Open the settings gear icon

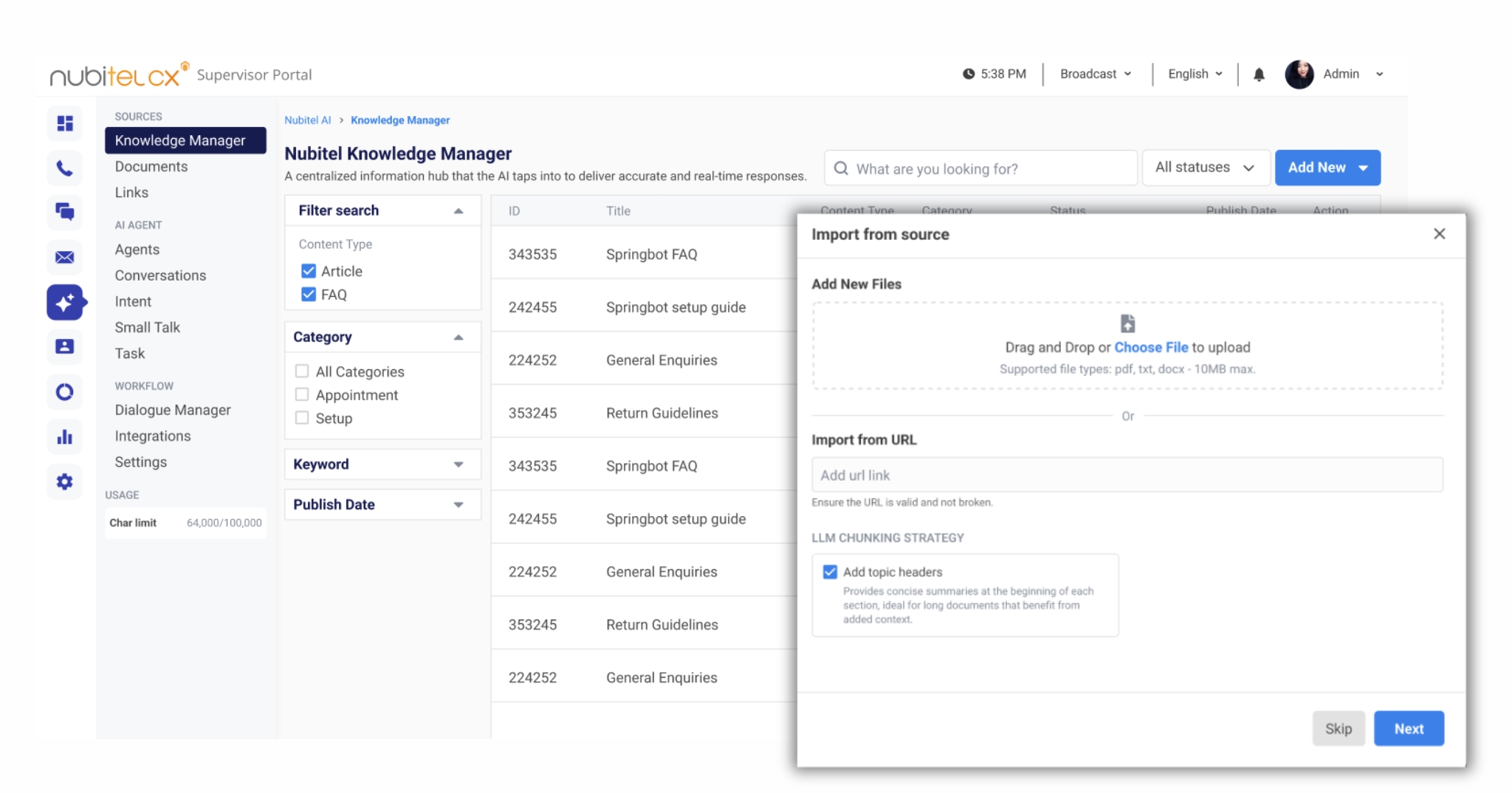(65, 481)
